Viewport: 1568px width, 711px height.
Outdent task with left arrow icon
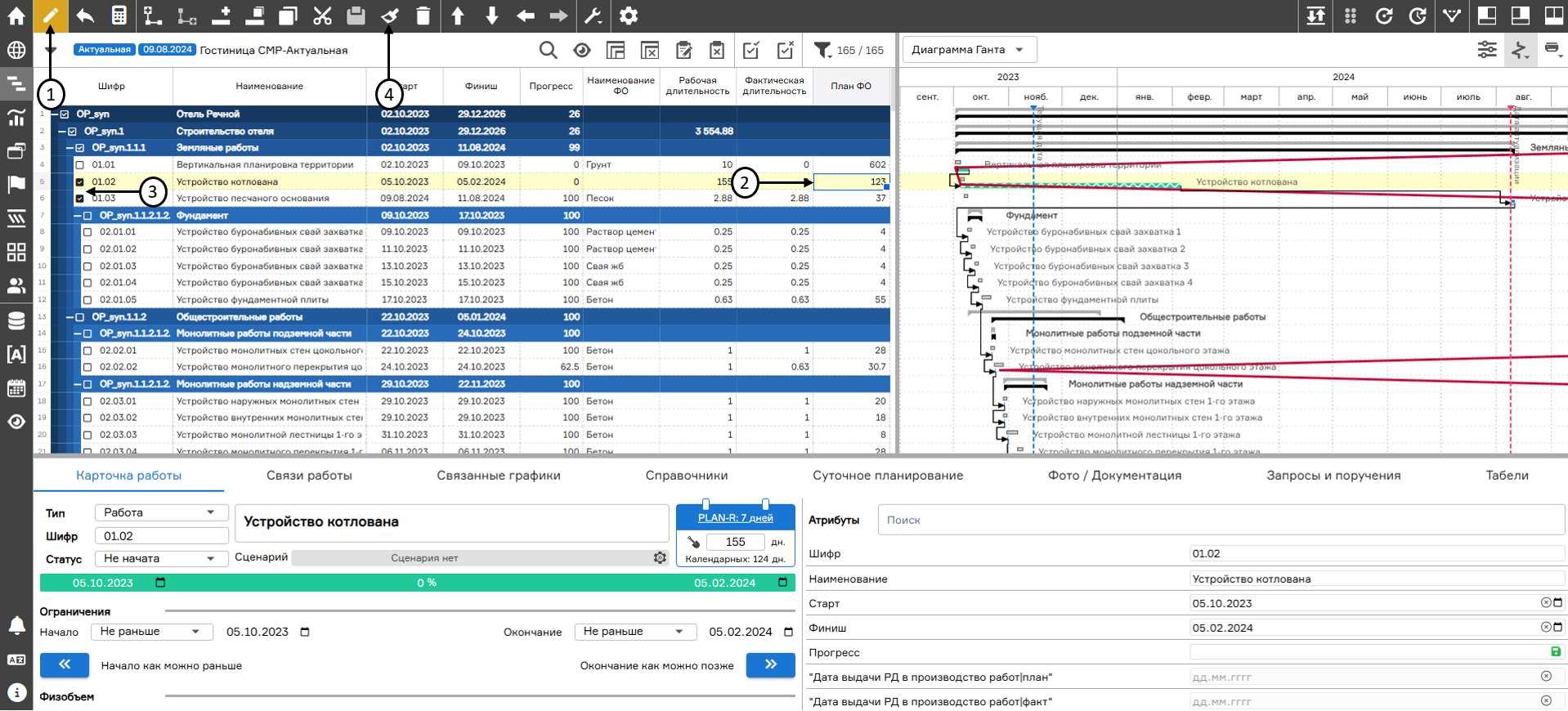click(x=526, y=16)
